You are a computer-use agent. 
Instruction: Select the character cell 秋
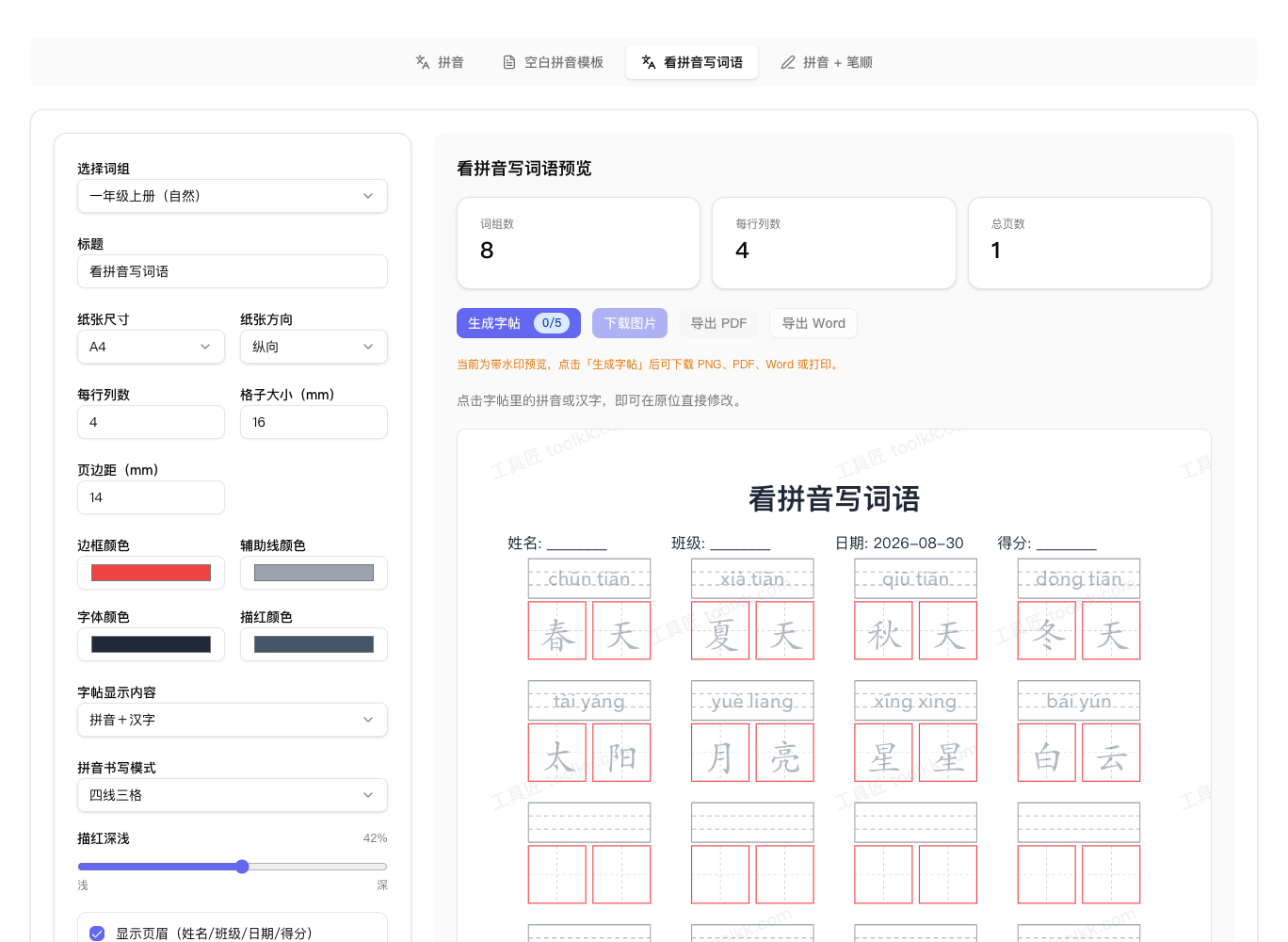click(883, 630)
